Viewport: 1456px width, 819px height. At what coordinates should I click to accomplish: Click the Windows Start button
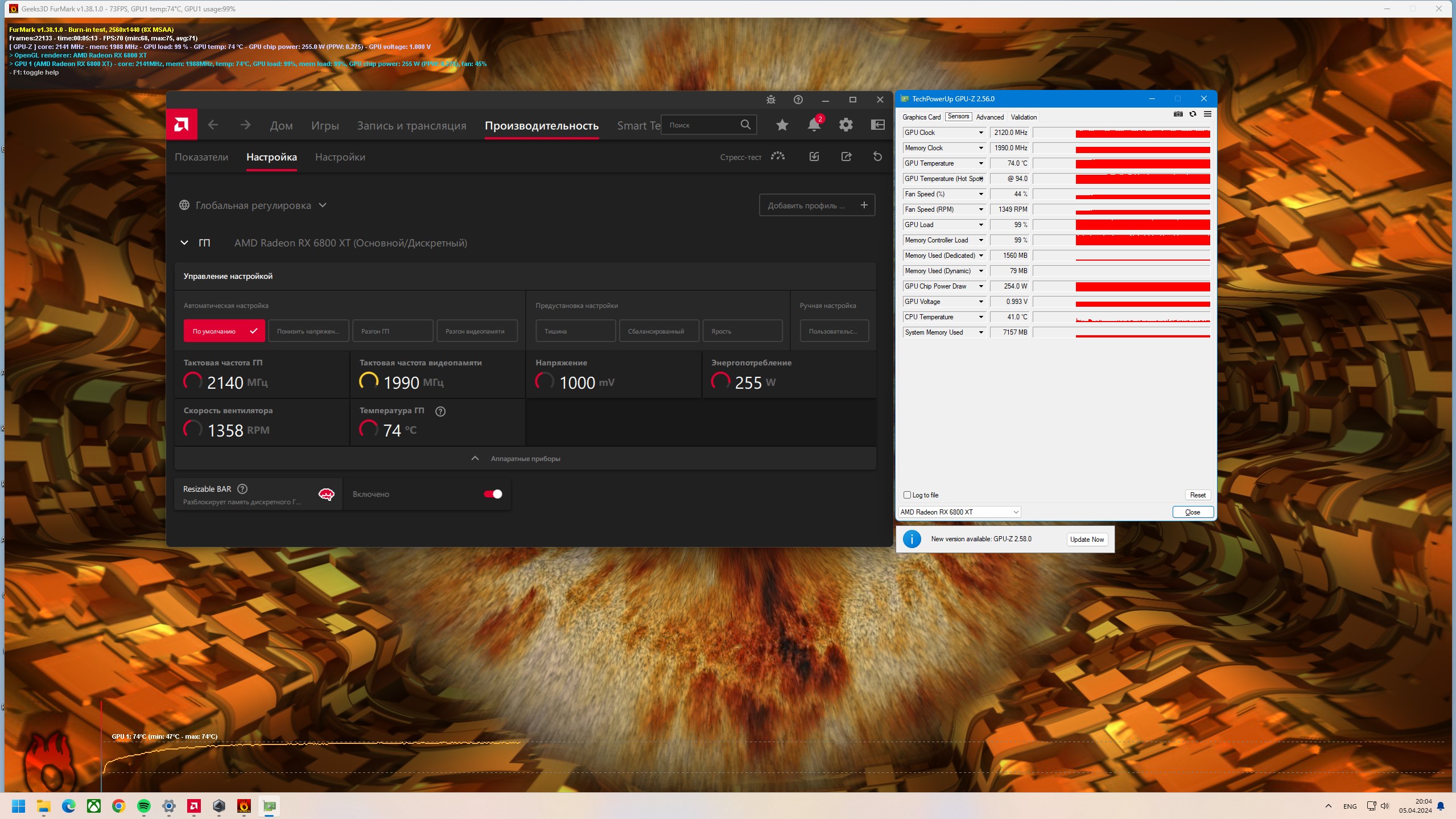click(19, 806)
